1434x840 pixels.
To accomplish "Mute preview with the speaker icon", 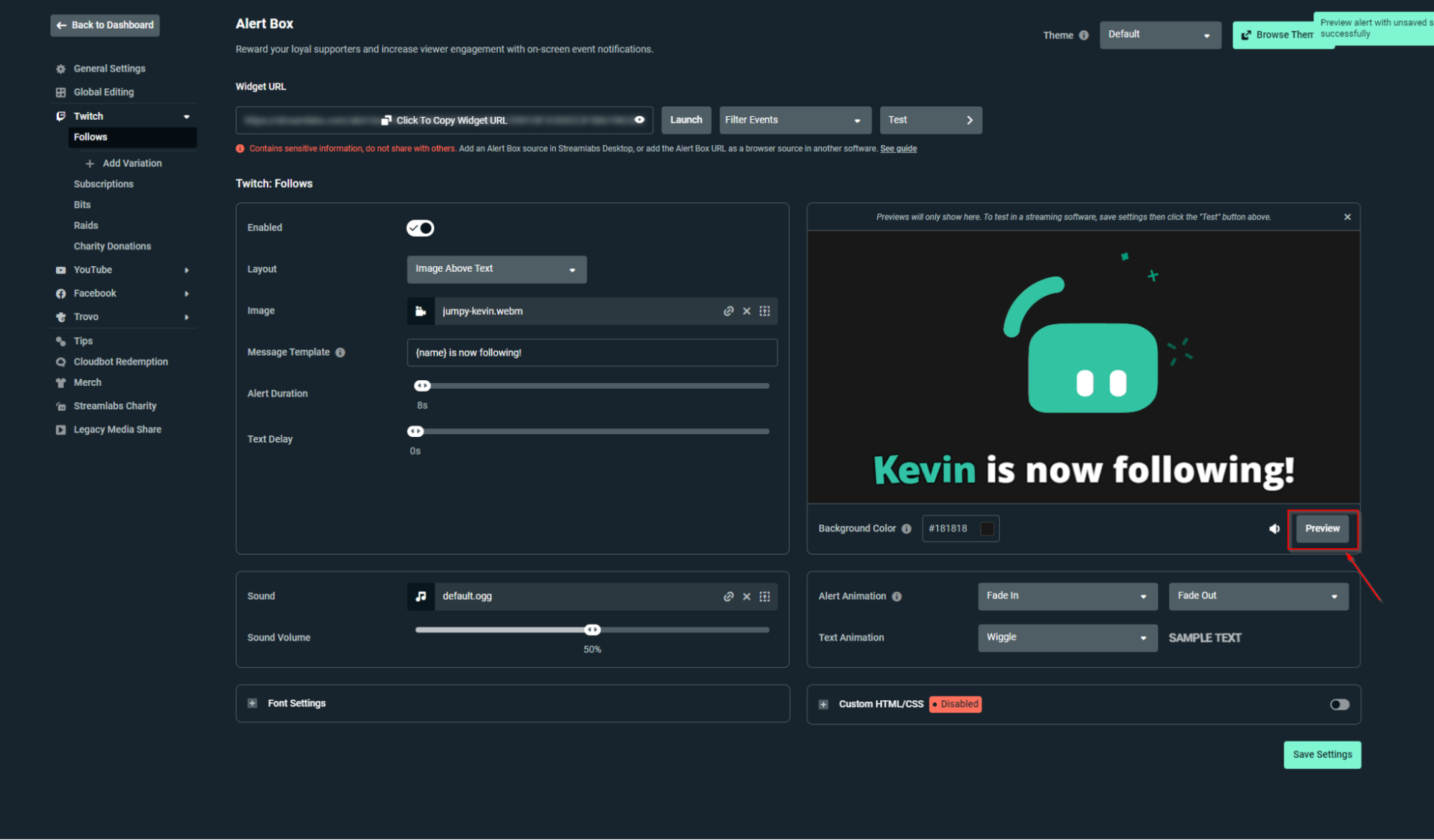I will click(x=1274, y=529).
